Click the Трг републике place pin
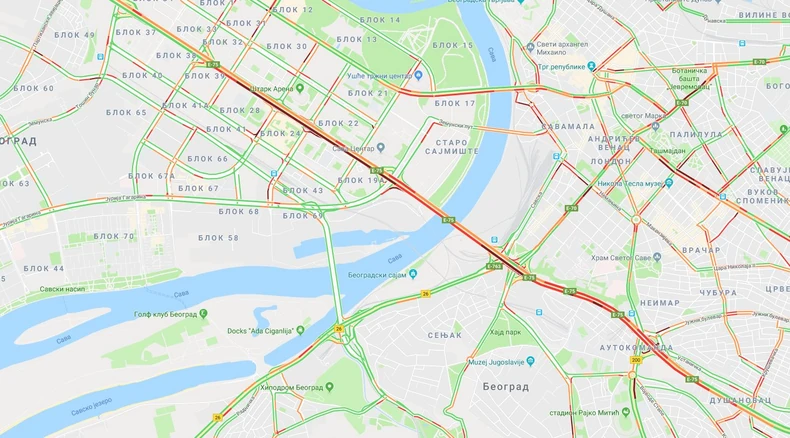Image resolution: width=790 pixels, height=438 pixels. click(591, 66)
